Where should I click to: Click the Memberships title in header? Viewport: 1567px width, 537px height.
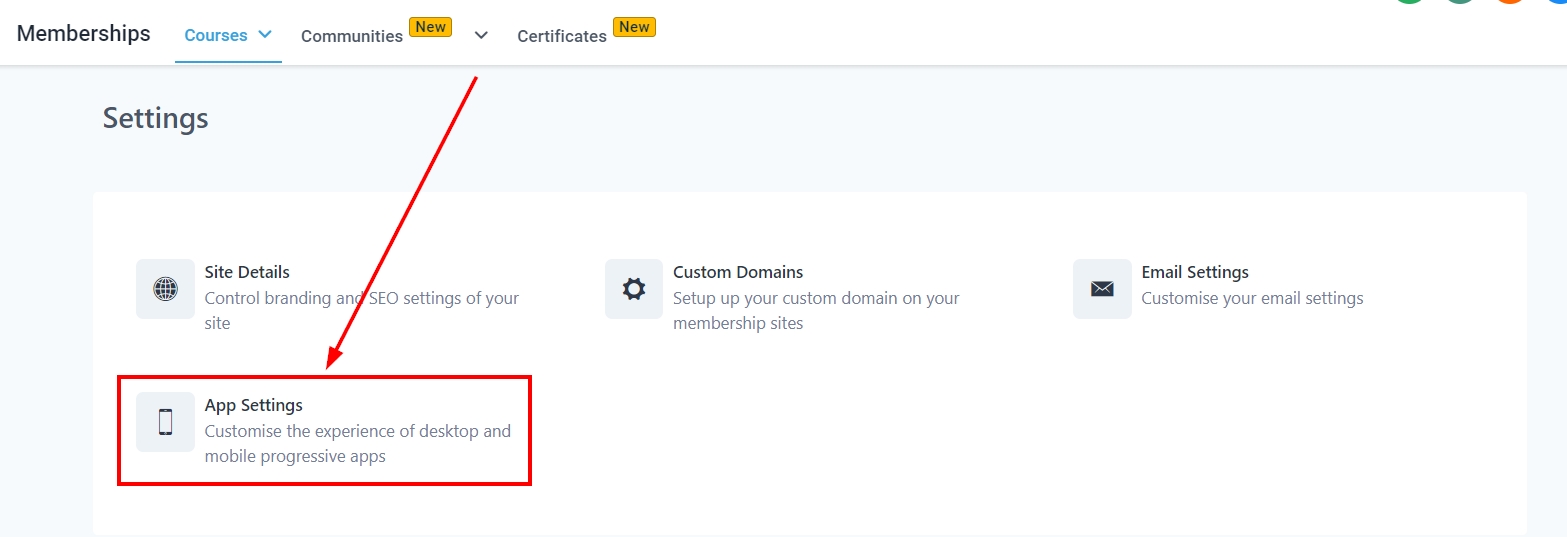[84, 33]
